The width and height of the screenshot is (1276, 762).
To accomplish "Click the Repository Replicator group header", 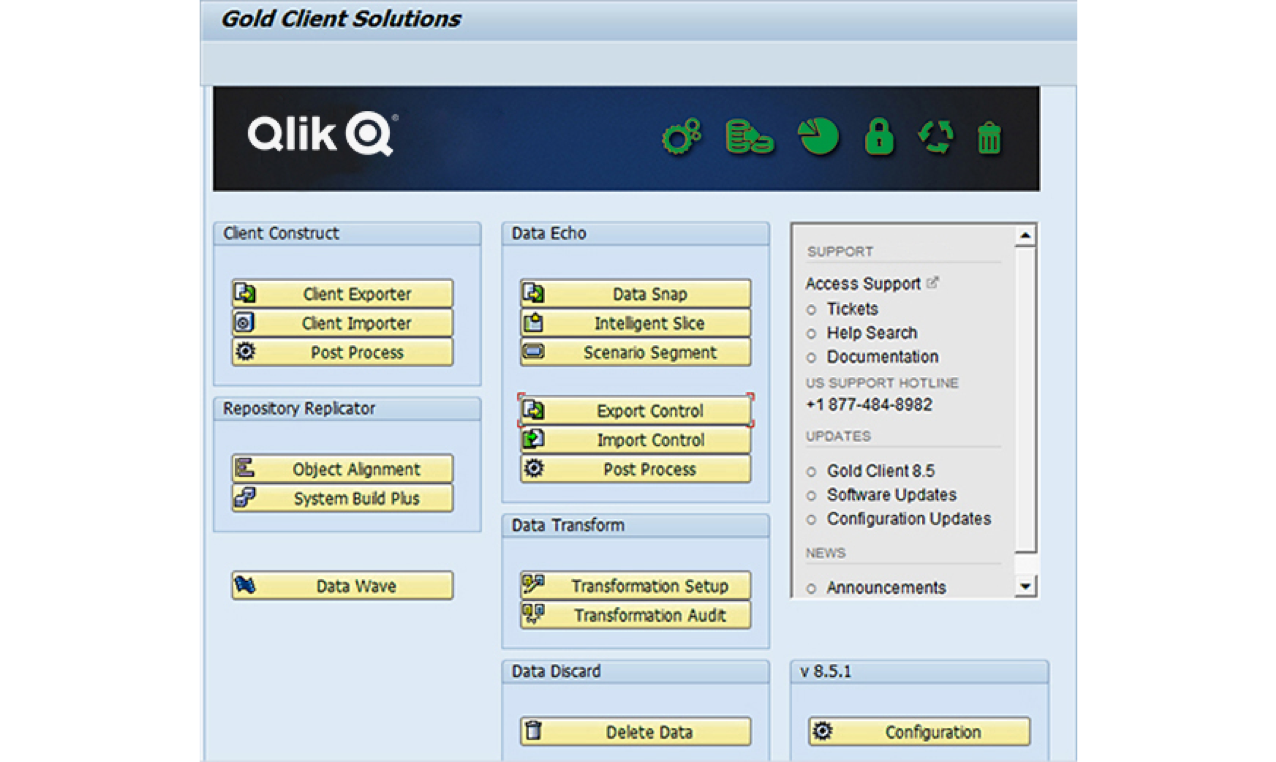I will pos(347,409).
